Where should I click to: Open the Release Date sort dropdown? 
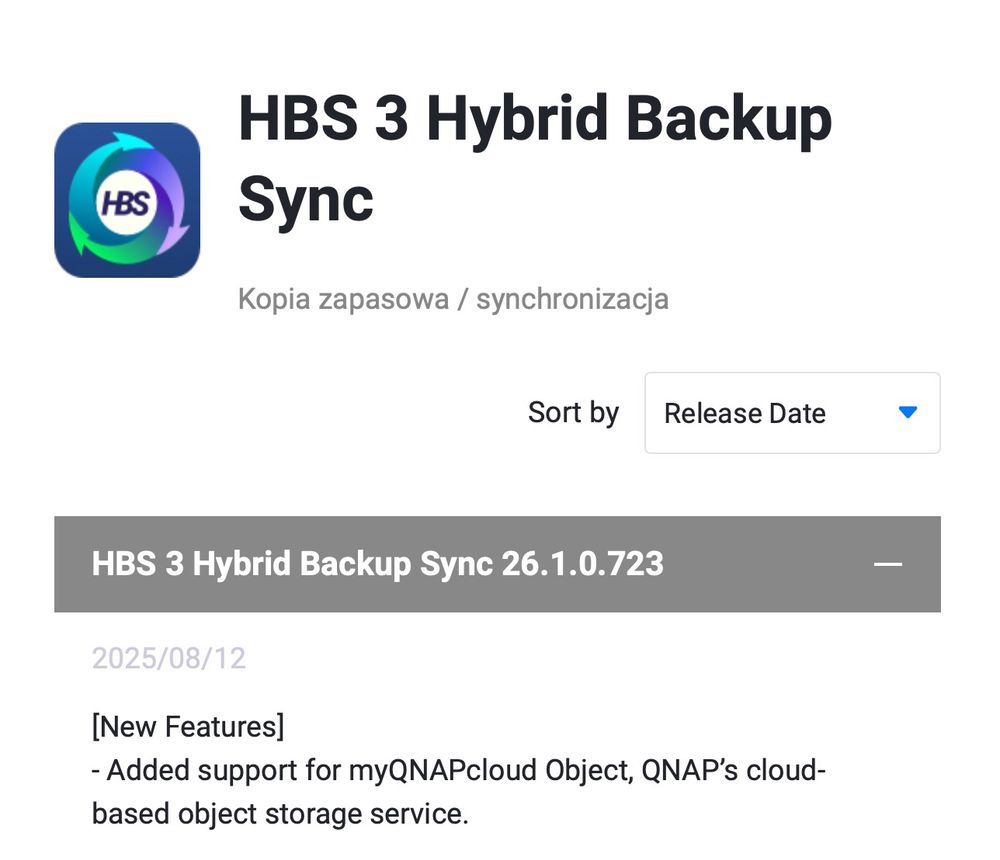[x=792, y=413]
